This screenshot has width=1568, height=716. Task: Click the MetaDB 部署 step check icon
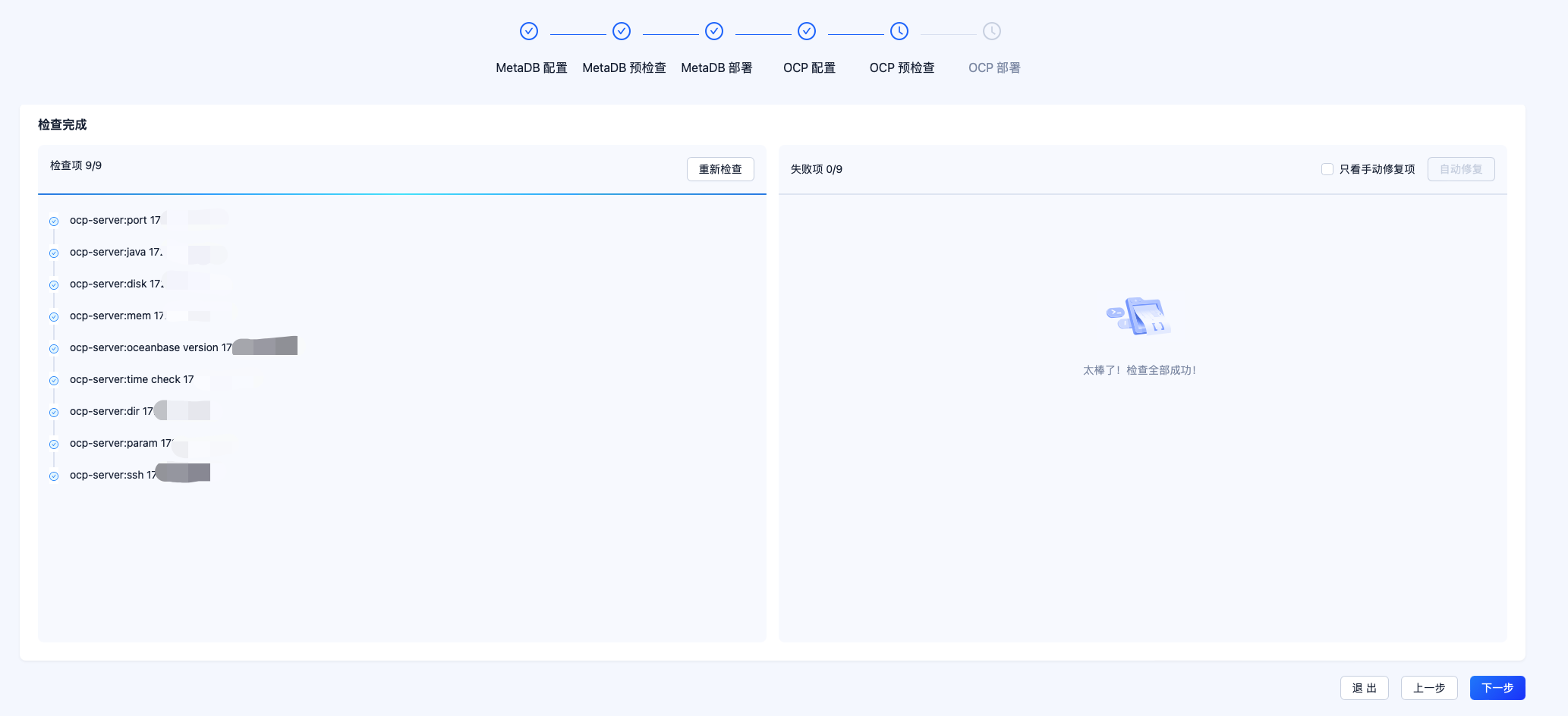[x=714, y=31]
